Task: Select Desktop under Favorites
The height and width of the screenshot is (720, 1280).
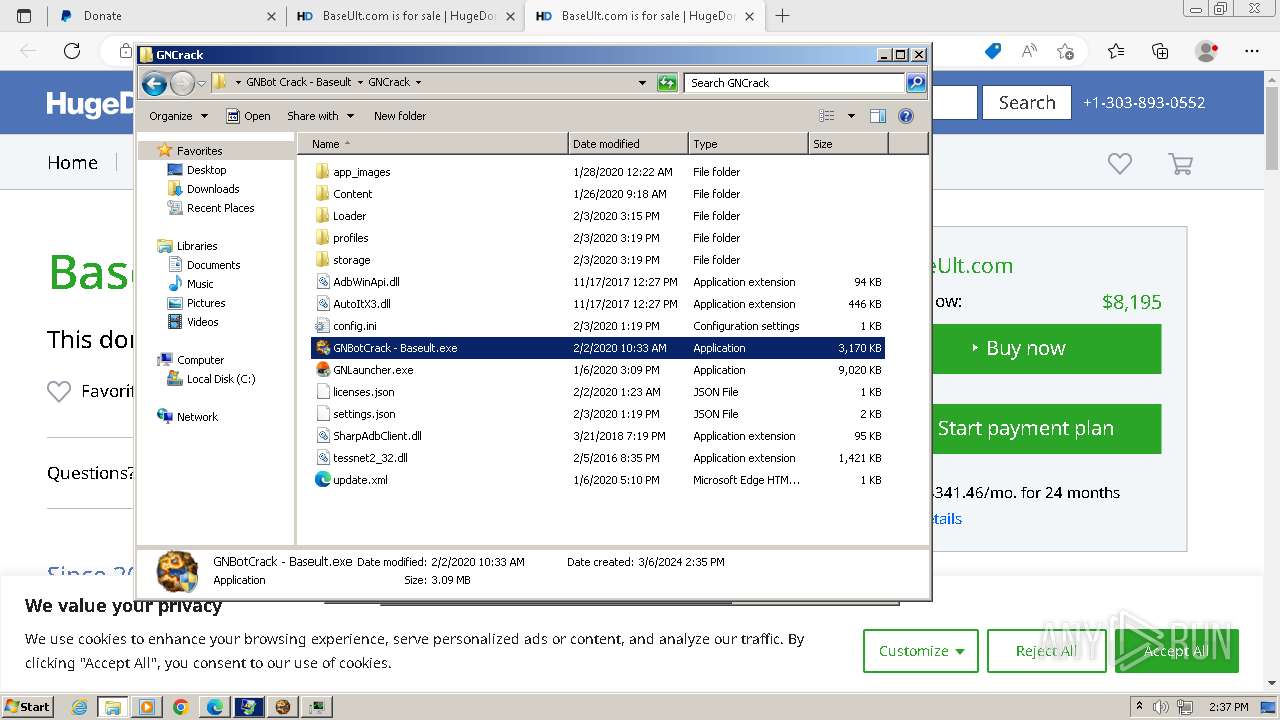Action: pos(206,170)
